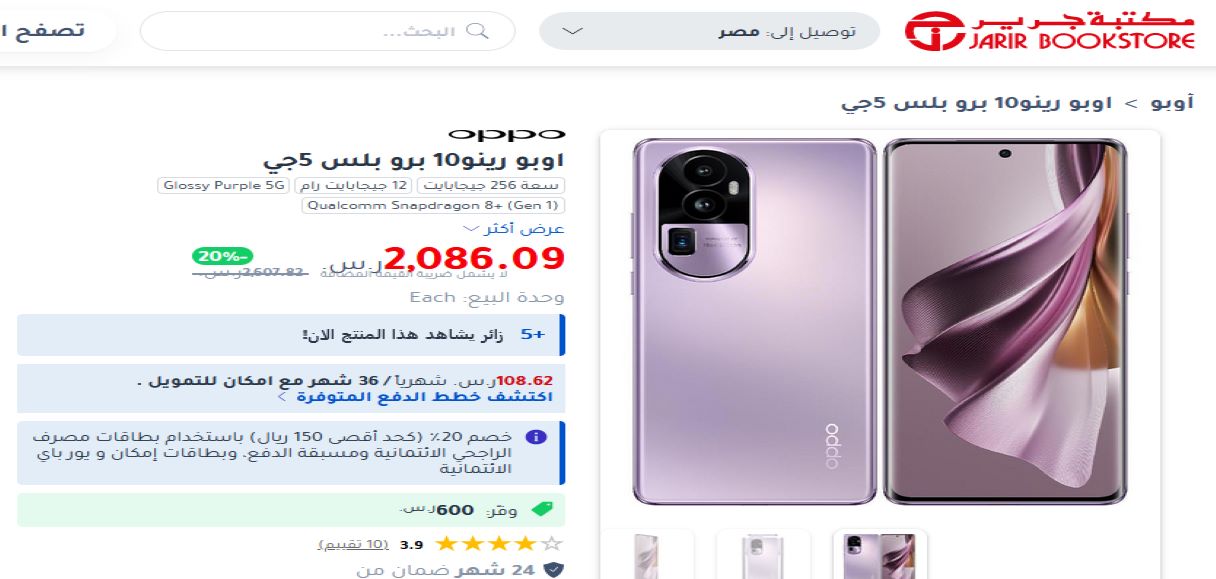Screen dimensions: 1216x579
Task: Click the blue info icon on discount notice
Action: [536, 437]
